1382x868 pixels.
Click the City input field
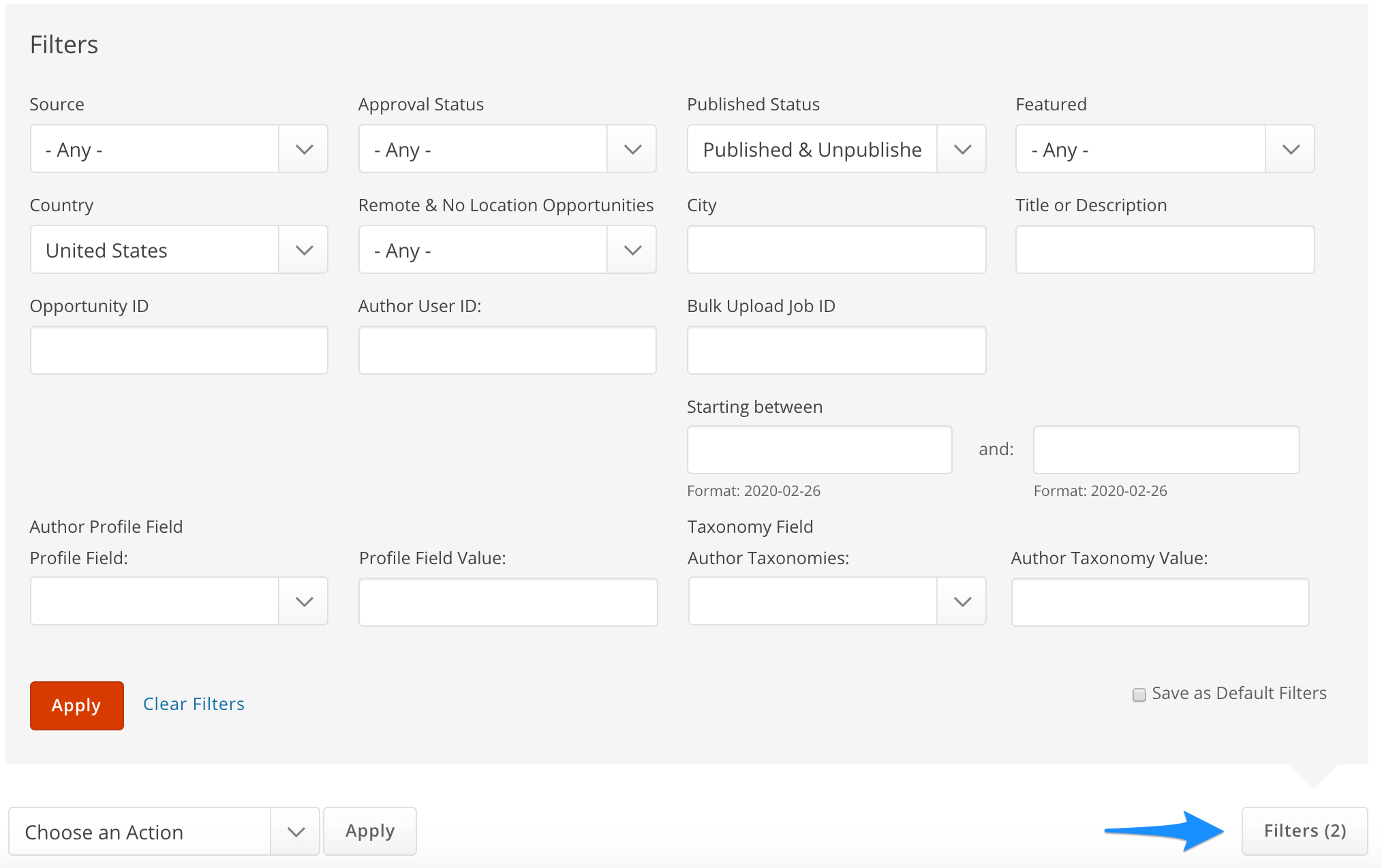coord(836,249)
